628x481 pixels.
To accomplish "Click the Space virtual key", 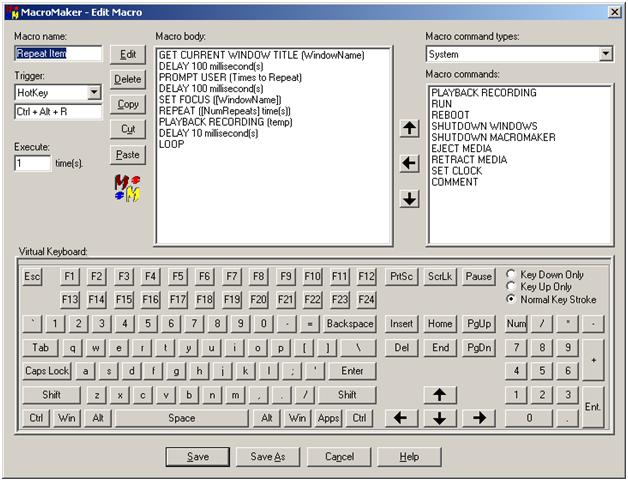I will point(181,418).
